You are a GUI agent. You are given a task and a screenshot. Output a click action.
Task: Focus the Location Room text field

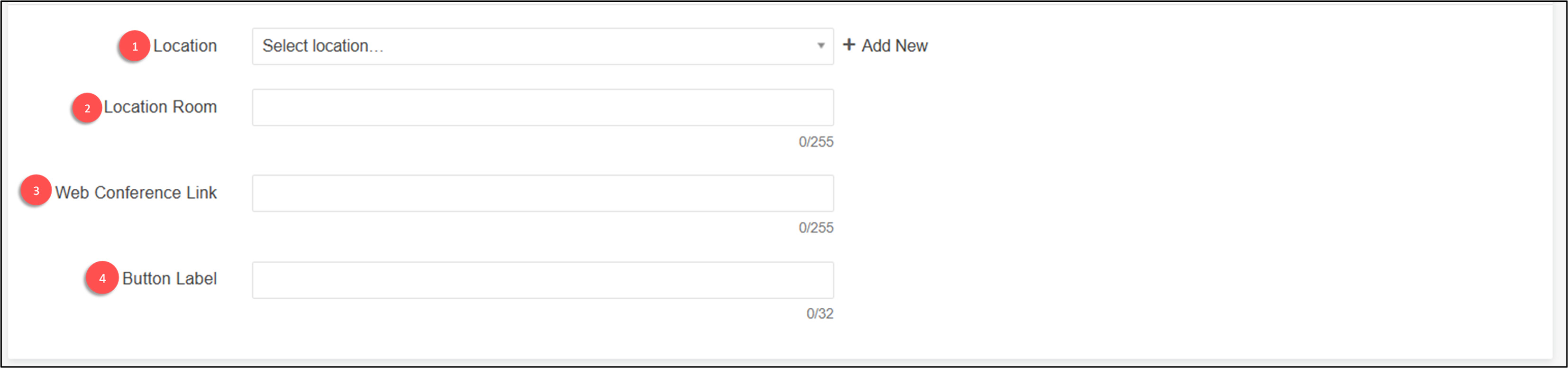tap(542, 108)
